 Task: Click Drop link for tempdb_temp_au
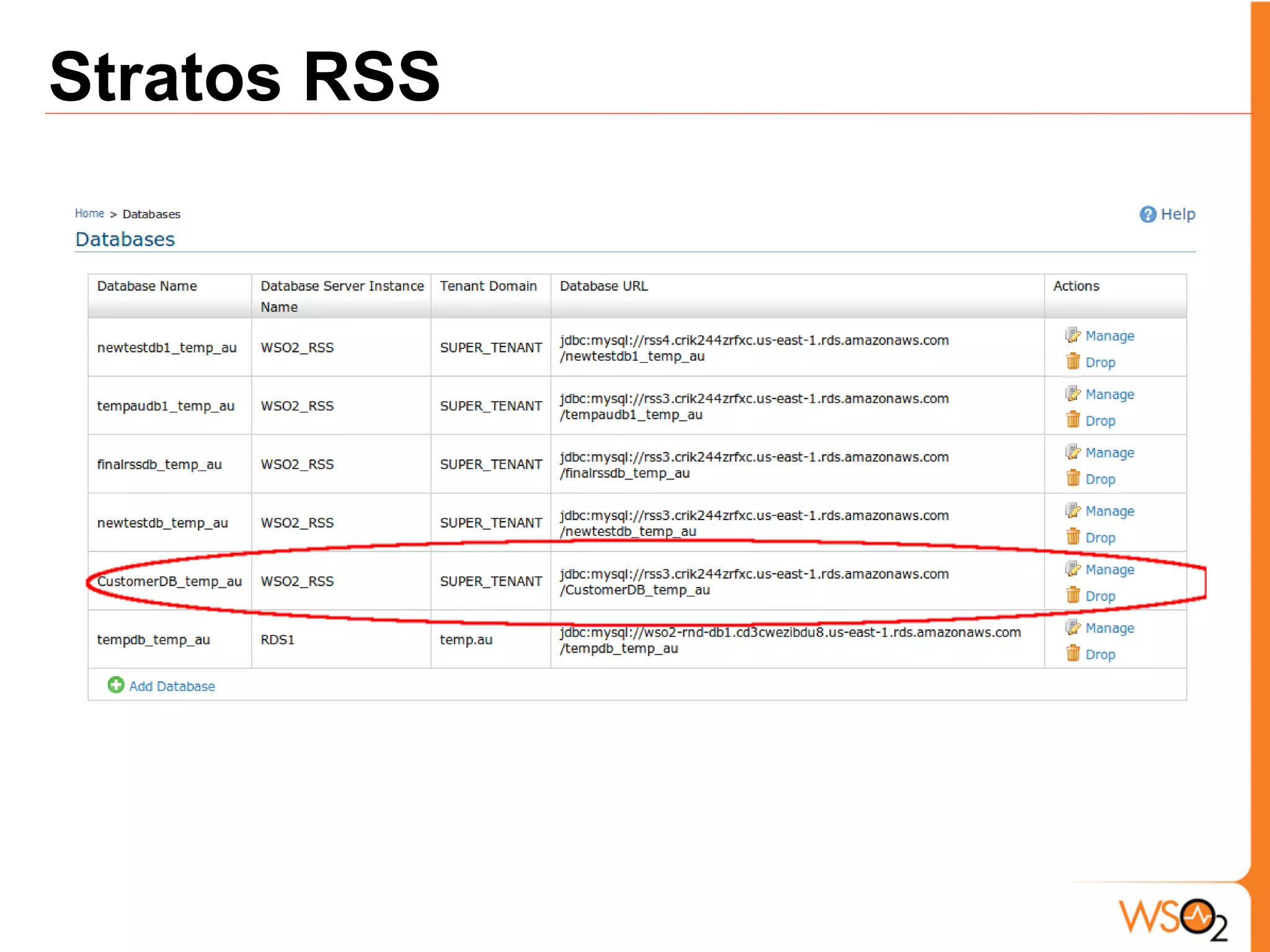[1100, 654]
